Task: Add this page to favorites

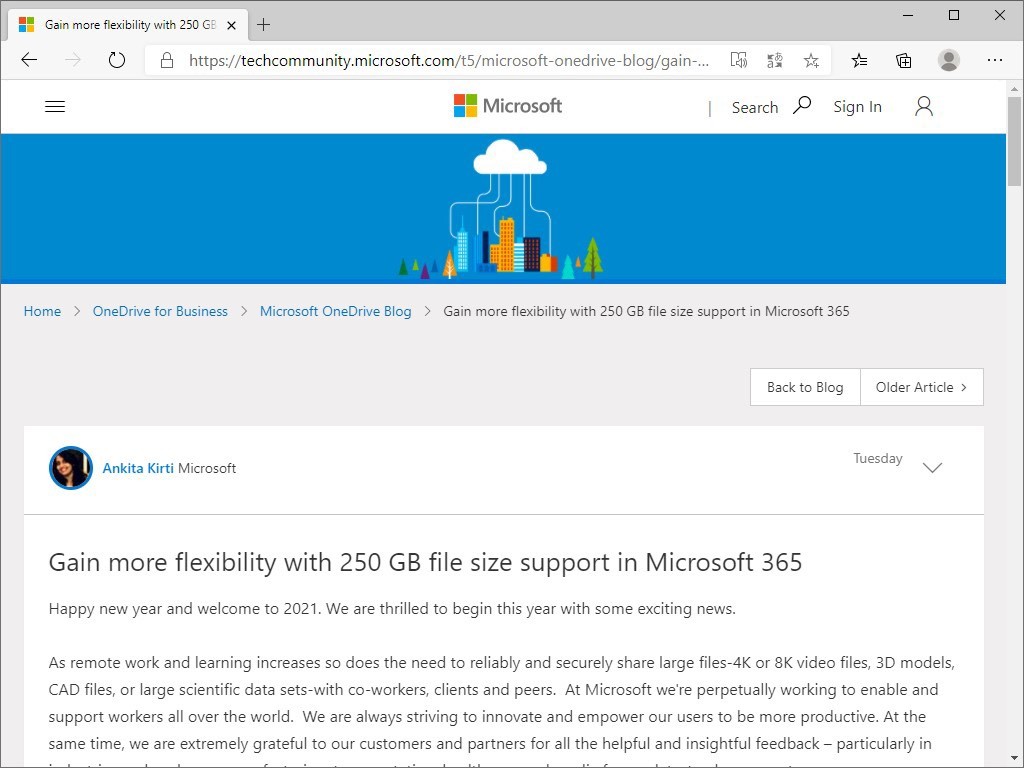Action: (x=812, y=61)
